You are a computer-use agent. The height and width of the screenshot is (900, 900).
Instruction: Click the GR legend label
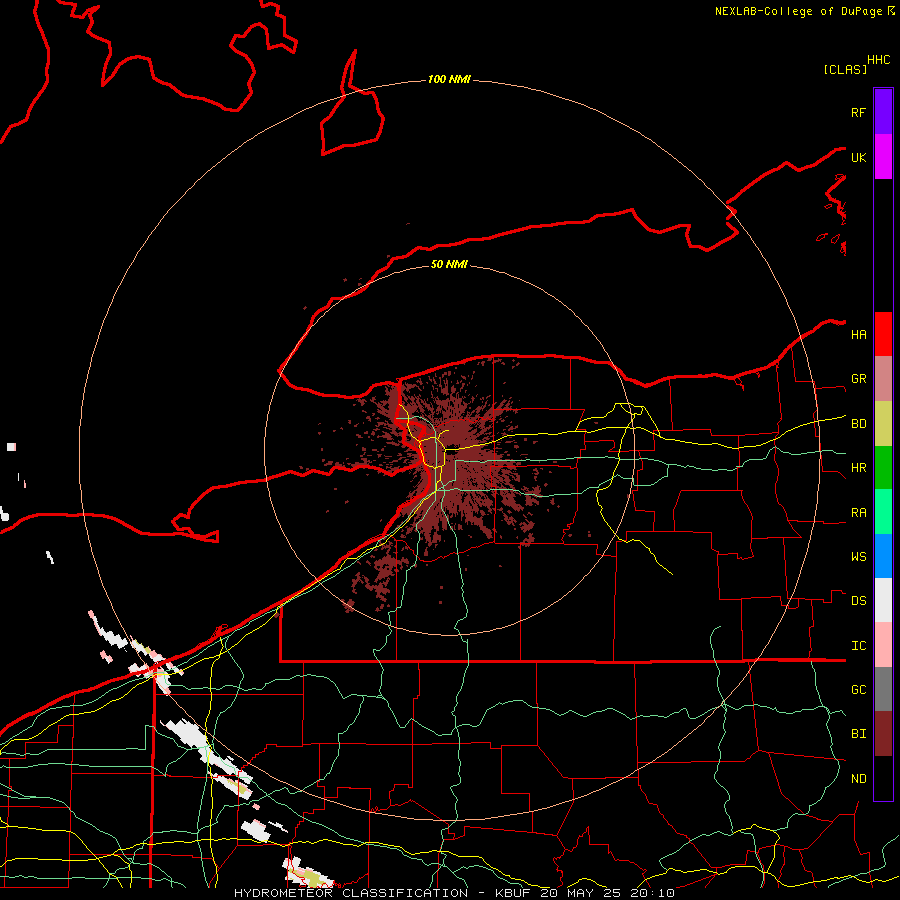[858, 379]
